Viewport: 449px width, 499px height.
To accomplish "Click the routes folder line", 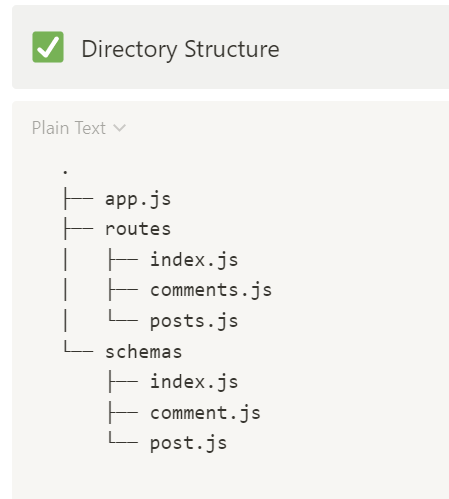I will (x=138, y=229).
